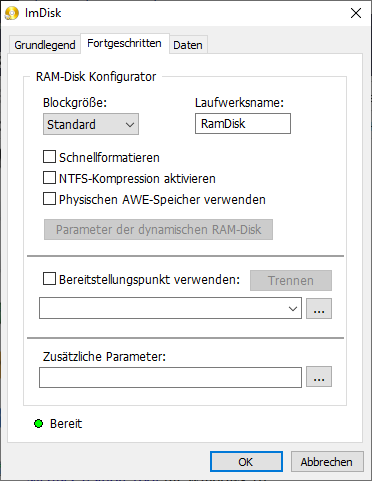Switch to the Grundlegend tab
372x481 pixels.
click(44, 45)
